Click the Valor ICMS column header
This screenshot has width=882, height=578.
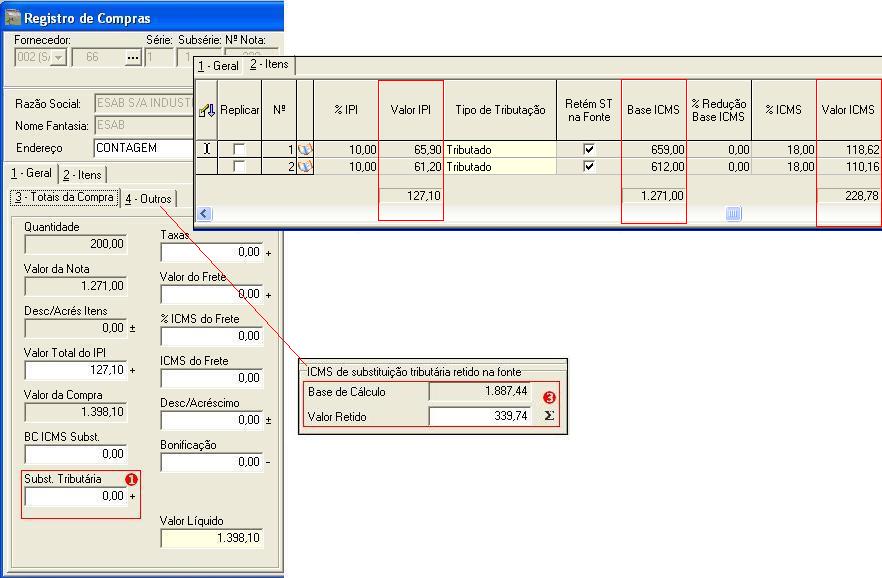[848, 110]
